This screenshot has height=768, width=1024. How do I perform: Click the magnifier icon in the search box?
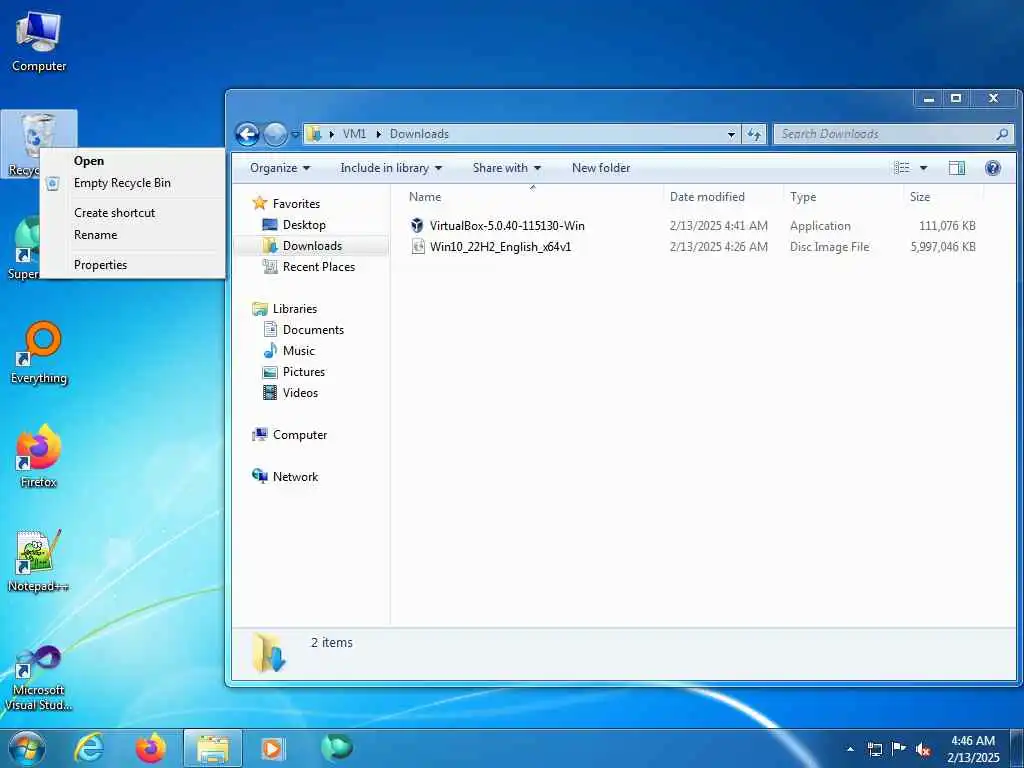click(1002, 134)
